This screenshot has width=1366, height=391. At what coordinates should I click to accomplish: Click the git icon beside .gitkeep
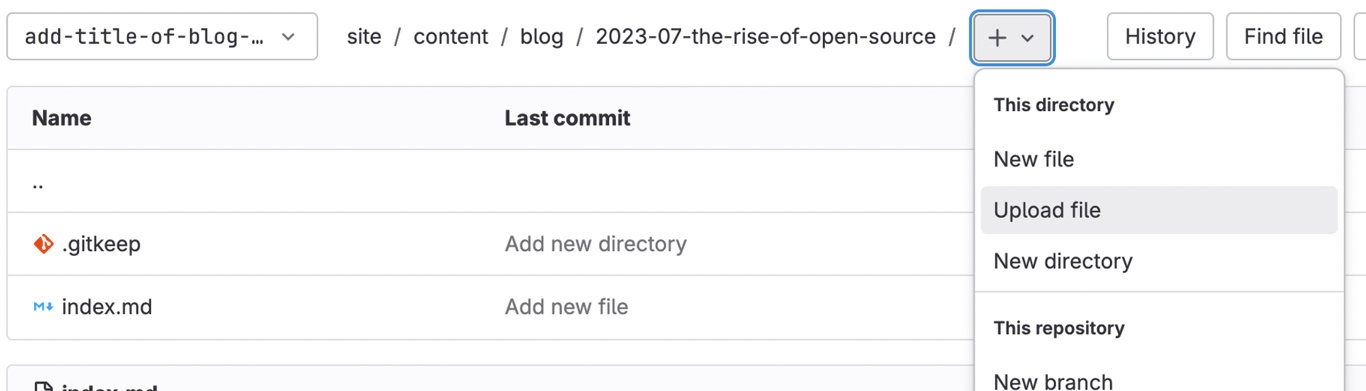click(43, 244)
